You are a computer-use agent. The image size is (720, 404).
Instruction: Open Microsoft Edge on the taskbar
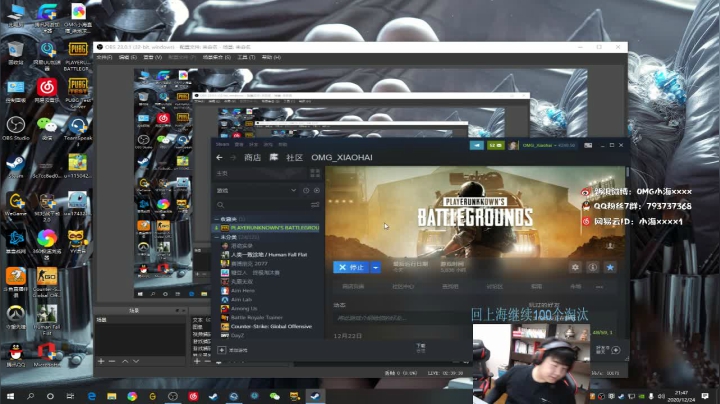click(x=91, y=396)
